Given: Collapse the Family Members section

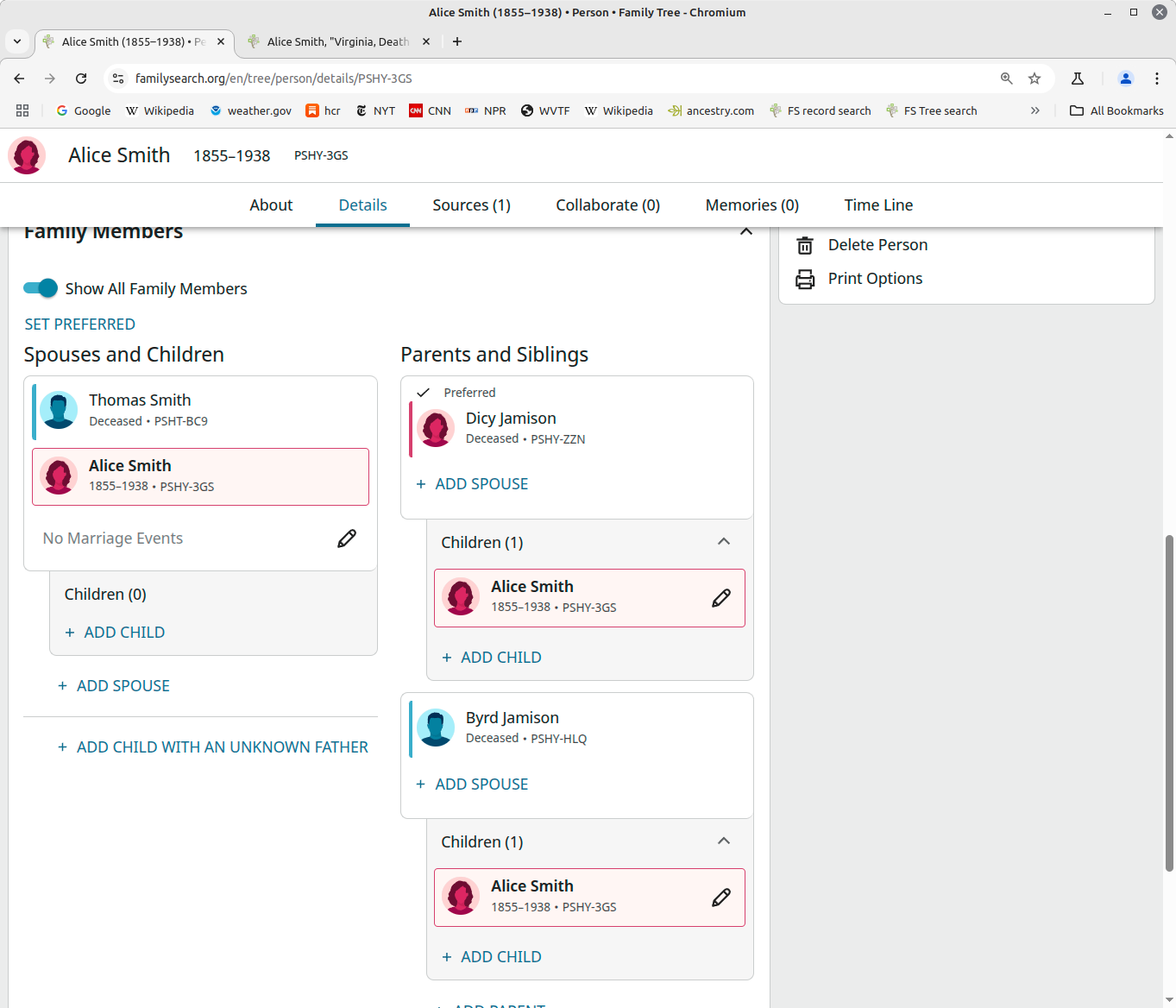Looking at the screenshot, I should tap(745, 231).
